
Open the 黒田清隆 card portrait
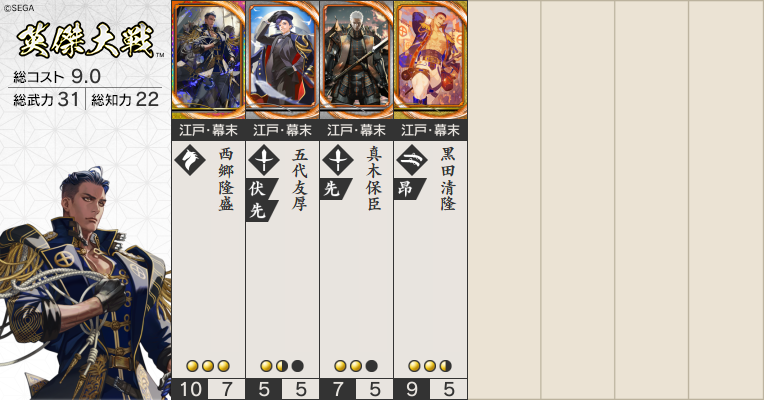[x=431, y=59]
